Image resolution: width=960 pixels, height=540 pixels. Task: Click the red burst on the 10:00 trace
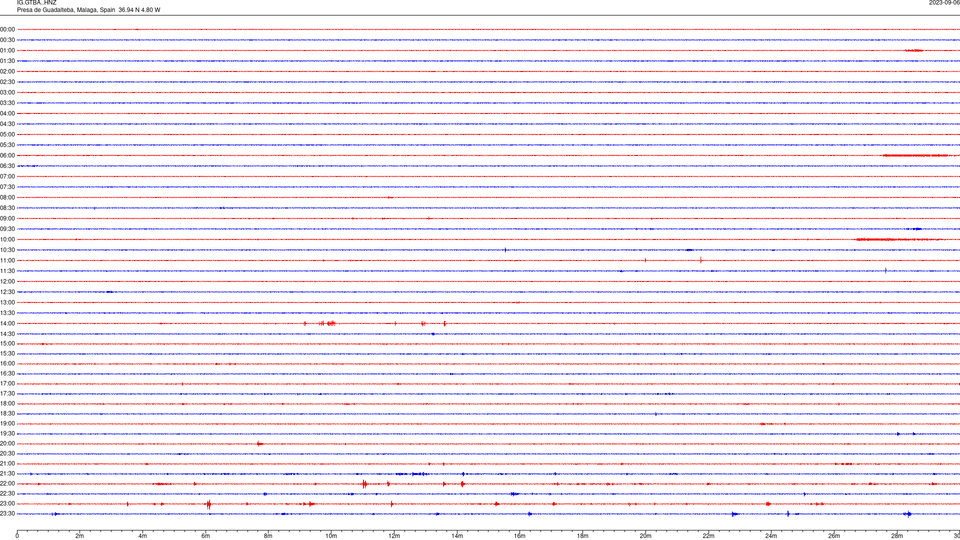(897, 239)
